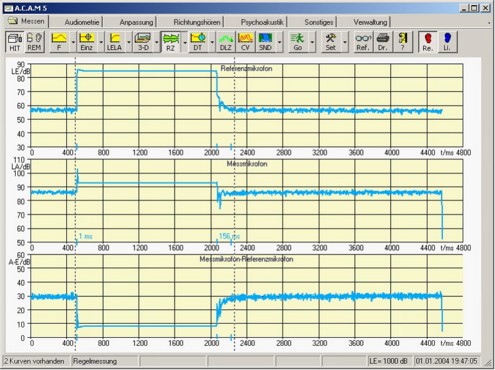Switch to the Psychoakustik tab

[262, 22]
